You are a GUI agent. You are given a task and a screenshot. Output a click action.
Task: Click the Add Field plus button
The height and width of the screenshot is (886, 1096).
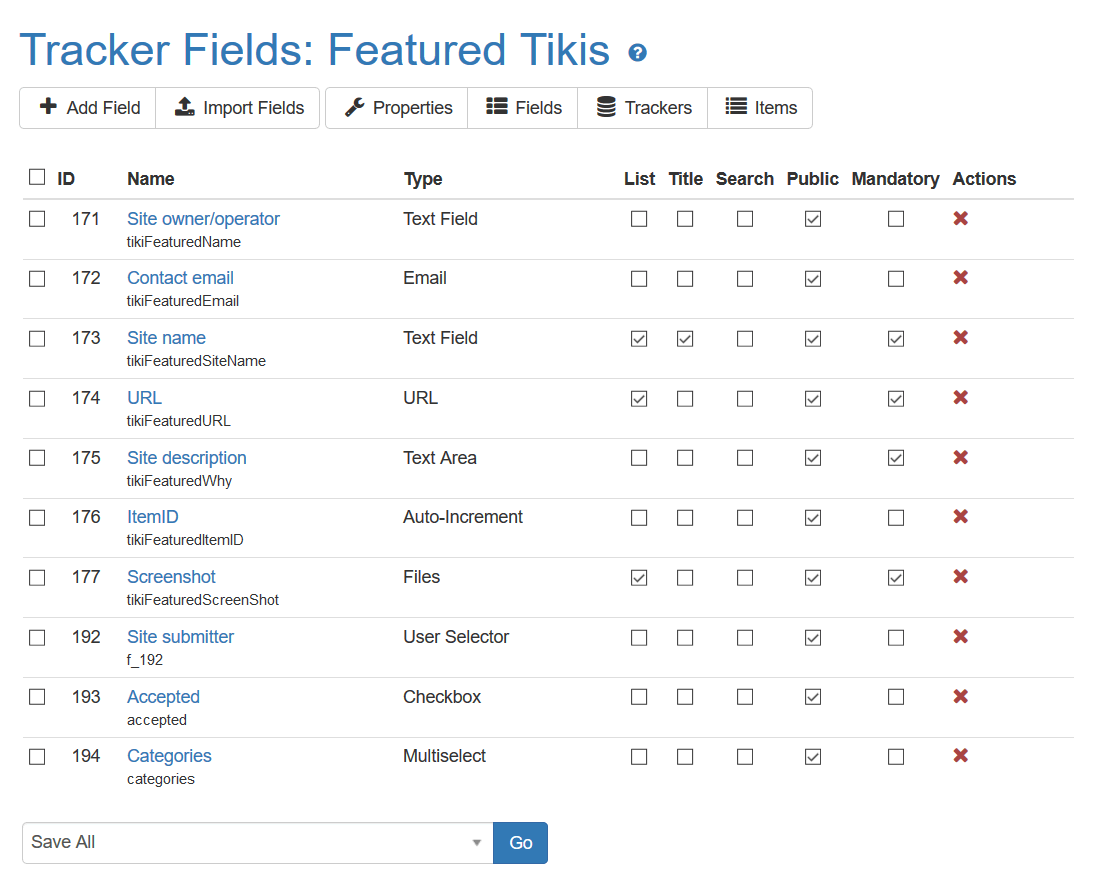click(x=88, y=108)
